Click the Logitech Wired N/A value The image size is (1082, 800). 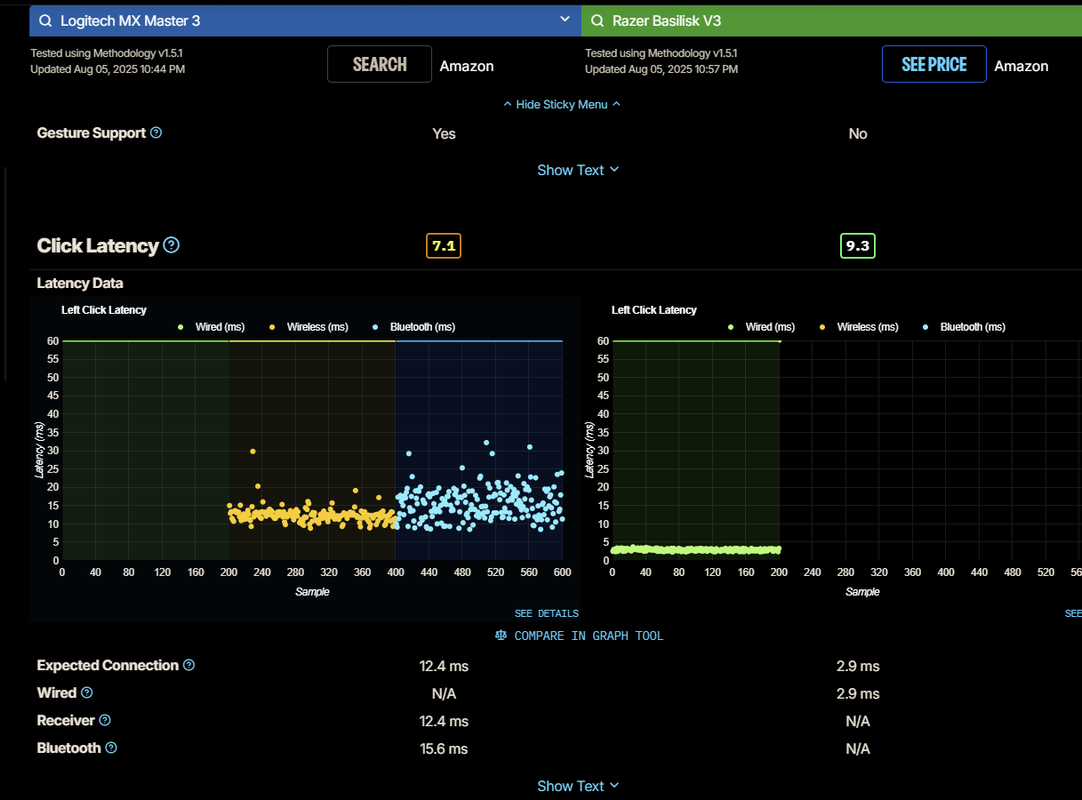coord(444,694)
